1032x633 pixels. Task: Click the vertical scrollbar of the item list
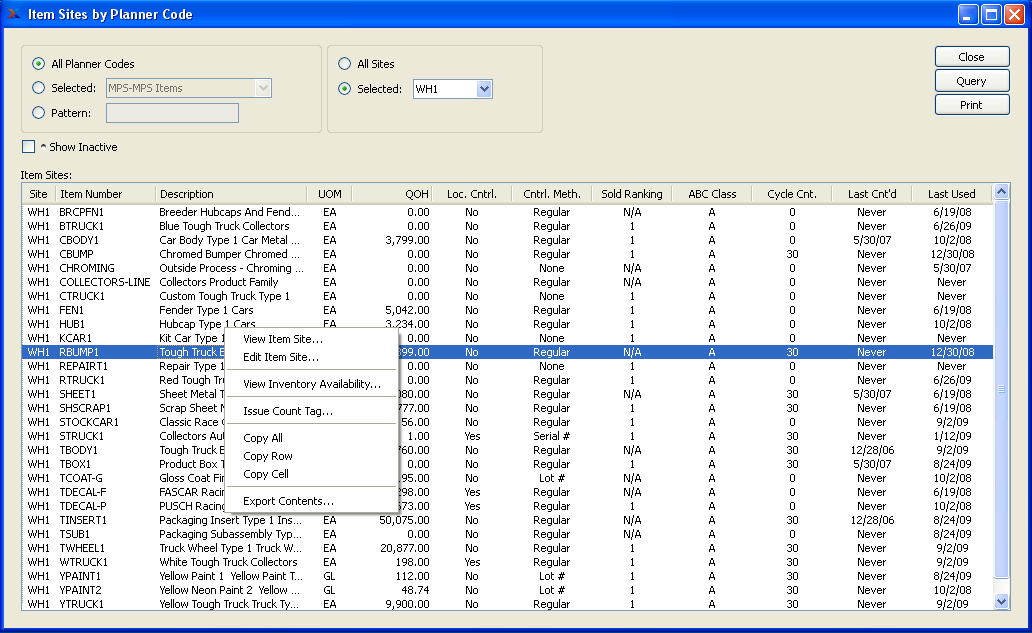tap(1002, 390)
